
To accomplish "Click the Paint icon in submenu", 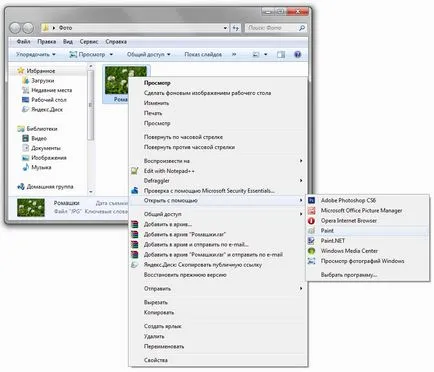I will click(x=311, y=231).
